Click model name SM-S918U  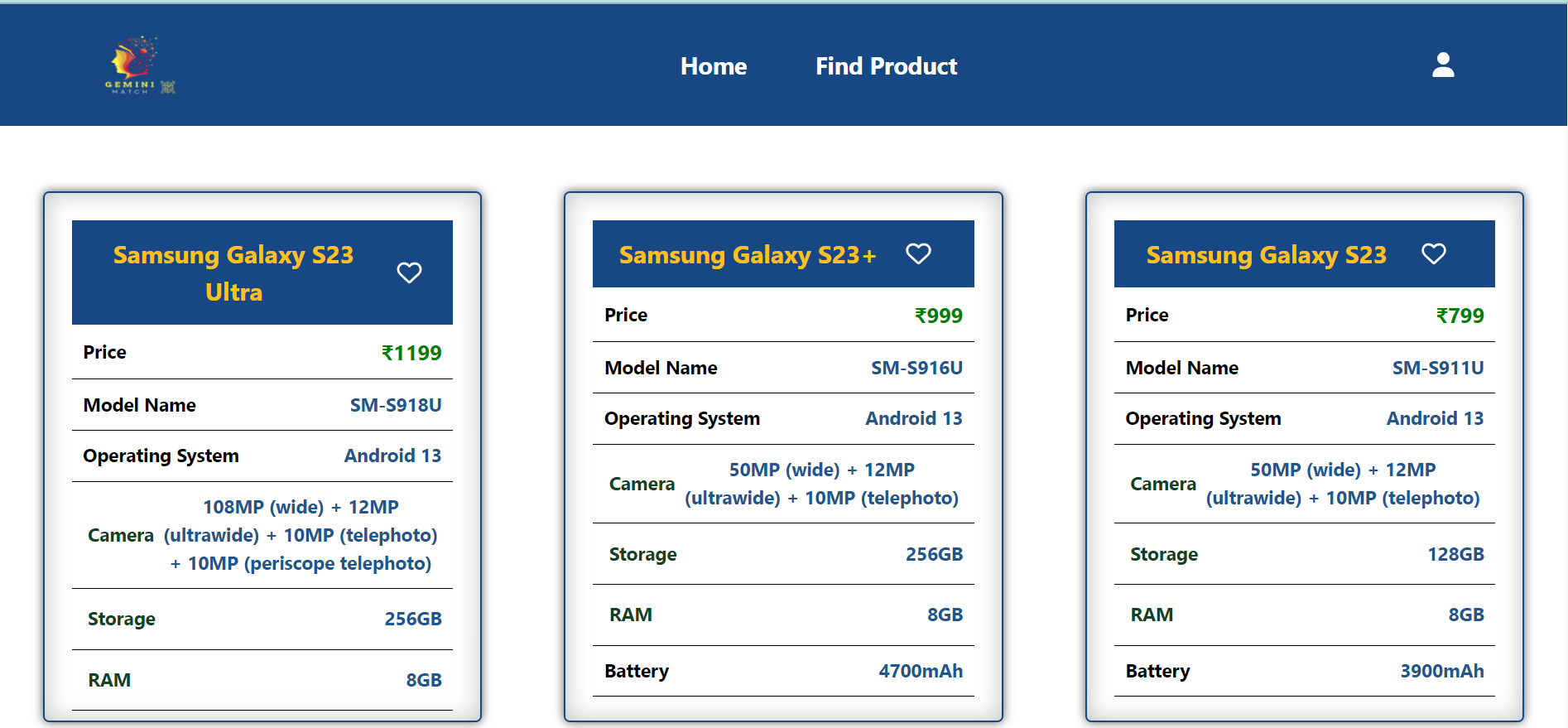tap(396, 405)
